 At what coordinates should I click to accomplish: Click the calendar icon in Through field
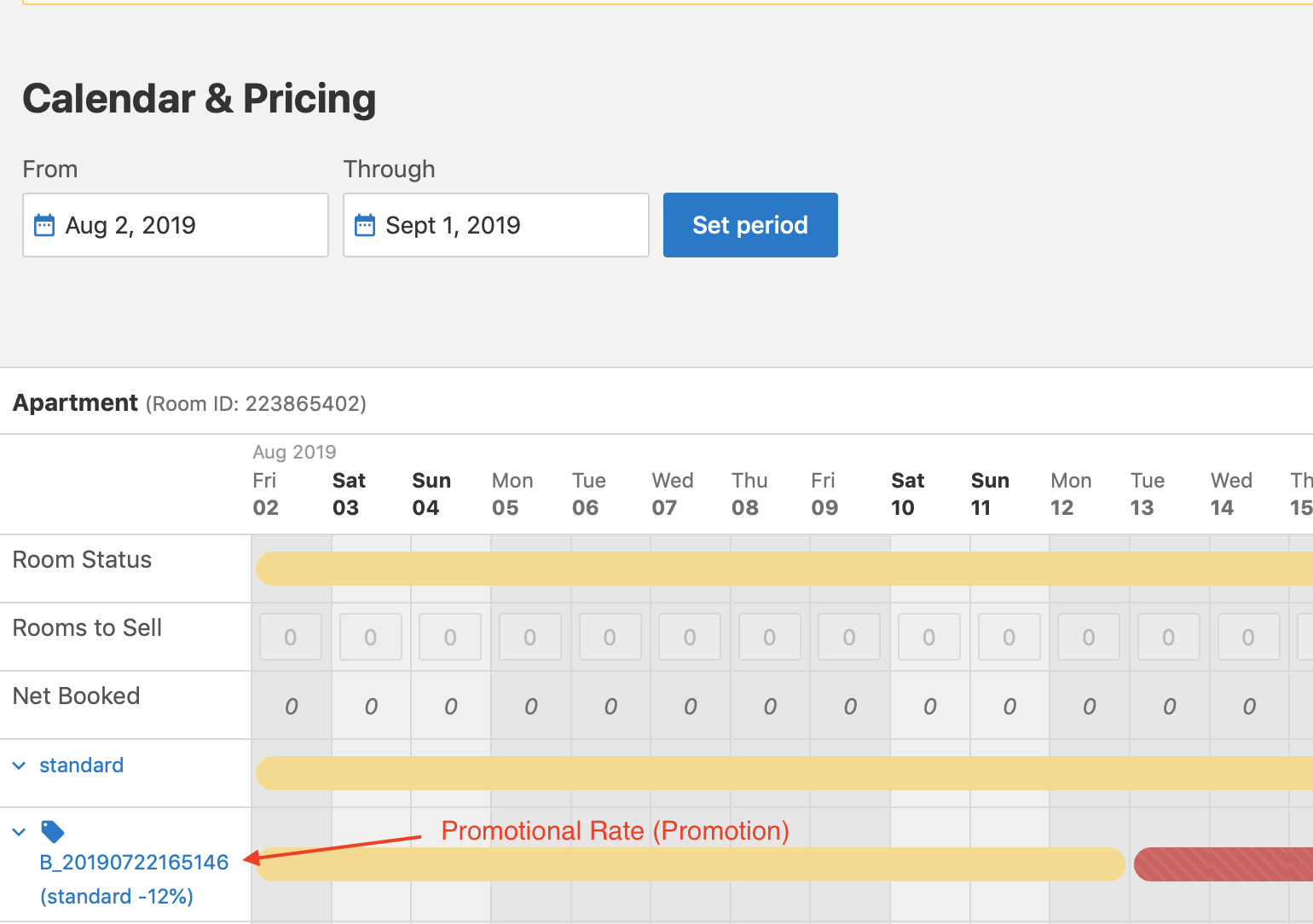(x=365, y=225)
